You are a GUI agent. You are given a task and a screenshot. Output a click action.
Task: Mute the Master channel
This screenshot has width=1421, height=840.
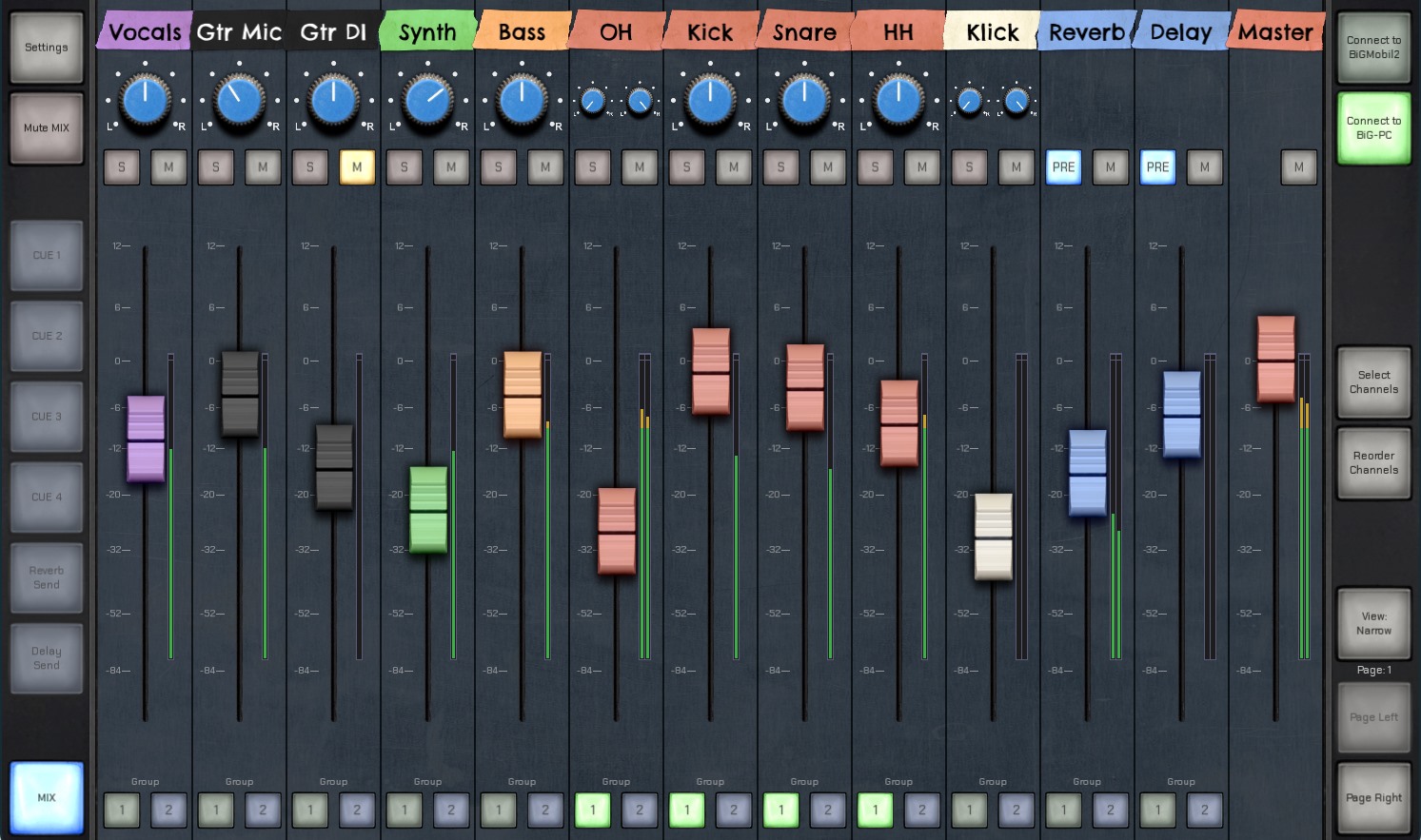tap(1298, 167)
